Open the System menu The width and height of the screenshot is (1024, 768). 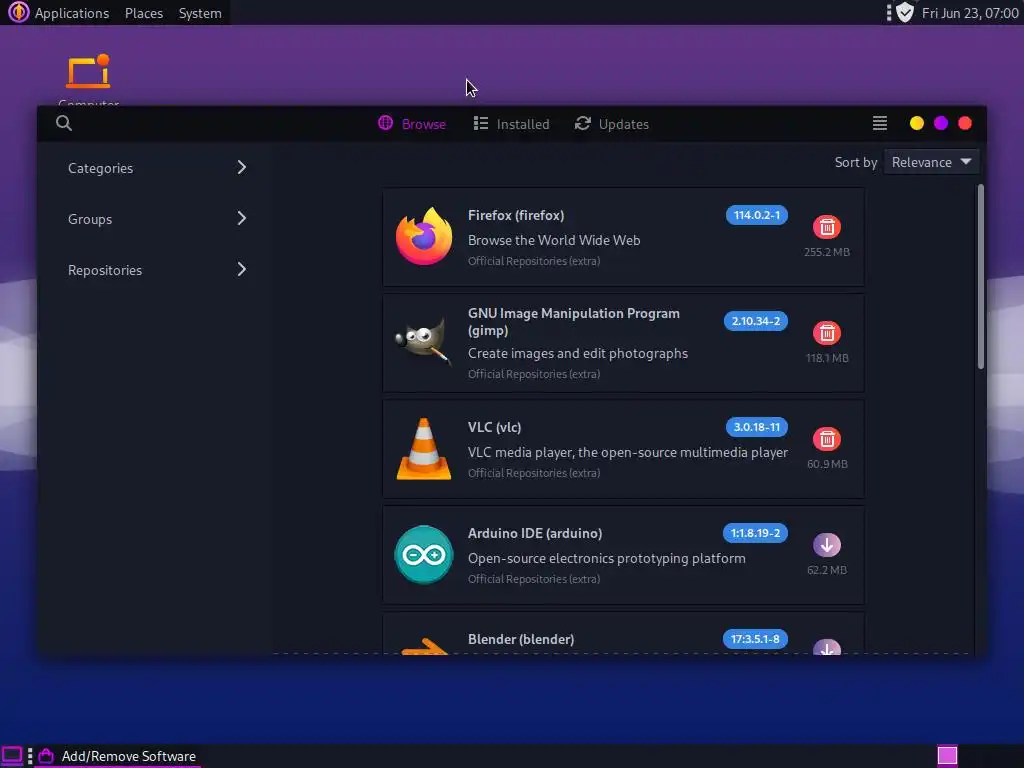200,13
